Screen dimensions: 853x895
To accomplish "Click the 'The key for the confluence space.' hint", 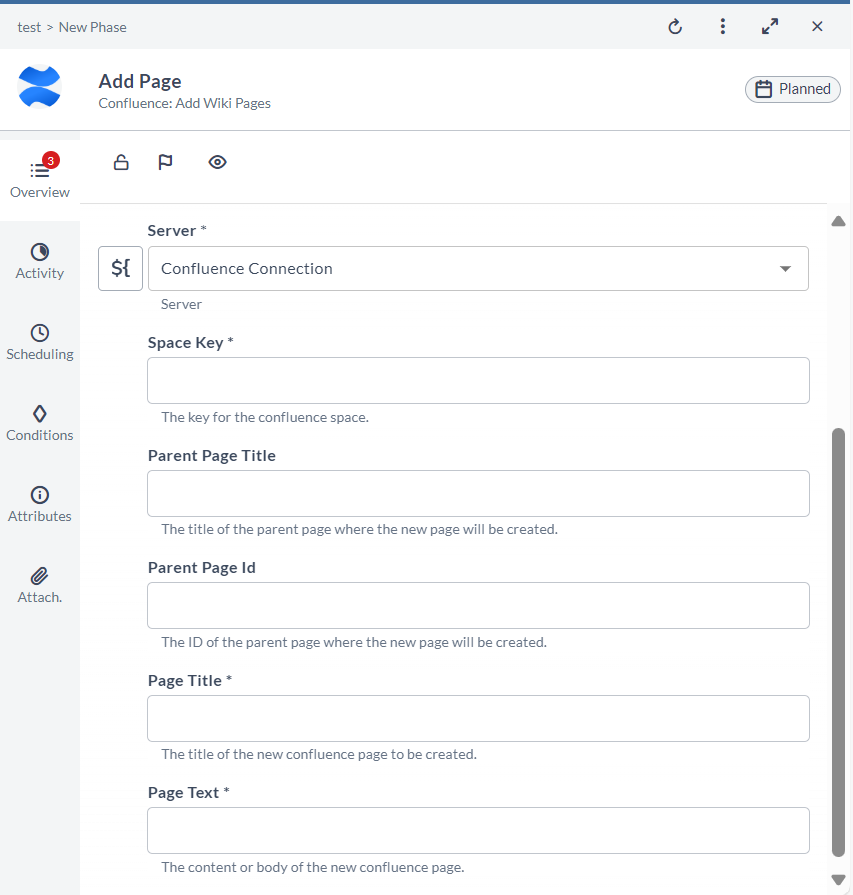I will pyautogui.click(x=265, y=417).
